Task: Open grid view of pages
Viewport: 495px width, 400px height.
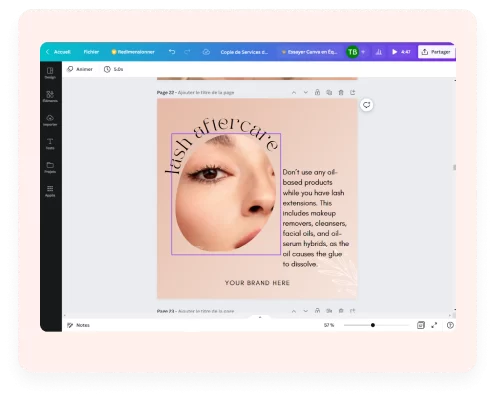Action: click(421, 325)
